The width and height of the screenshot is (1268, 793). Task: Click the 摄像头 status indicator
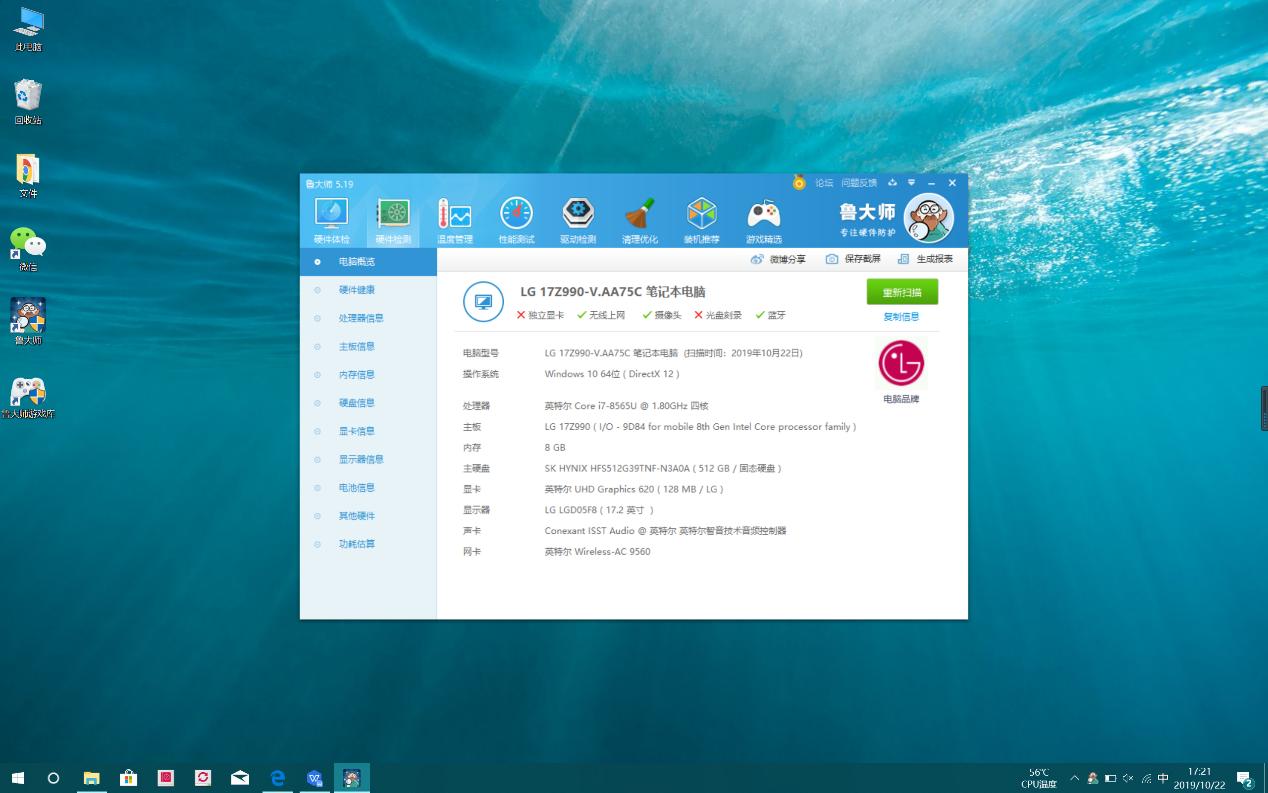click(662, 315)
